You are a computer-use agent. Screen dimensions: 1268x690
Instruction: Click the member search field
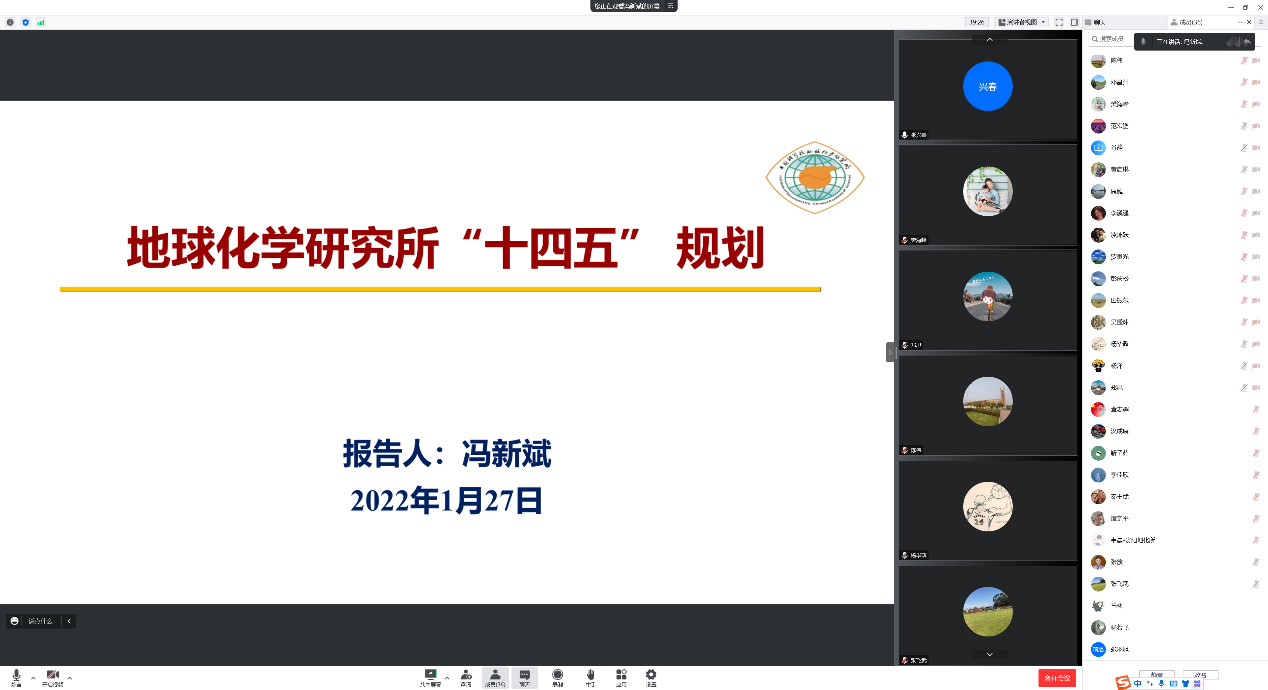(1110, 40)
